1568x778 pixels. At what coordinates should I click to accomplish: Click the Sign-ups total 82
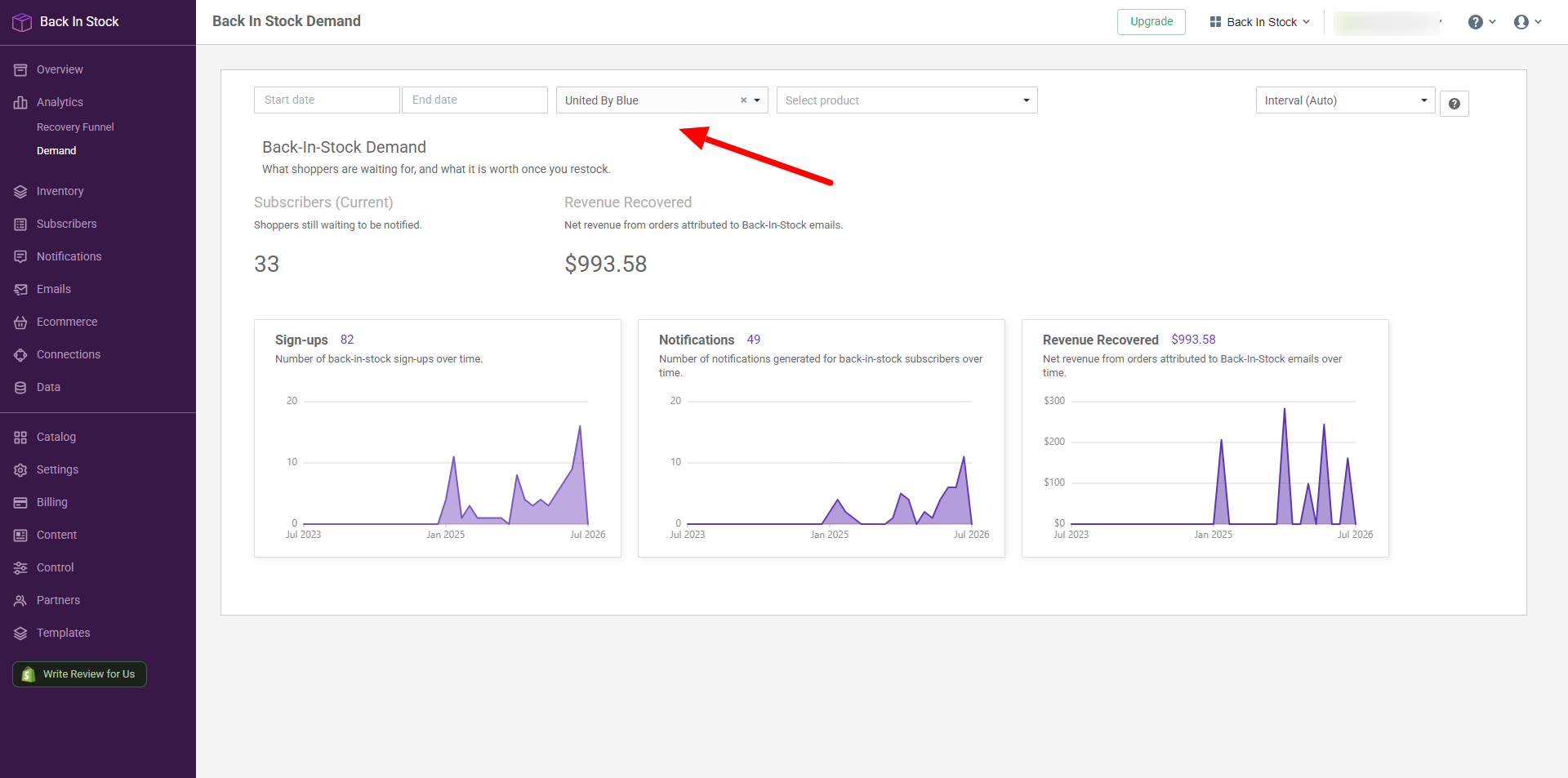(347, 340)
